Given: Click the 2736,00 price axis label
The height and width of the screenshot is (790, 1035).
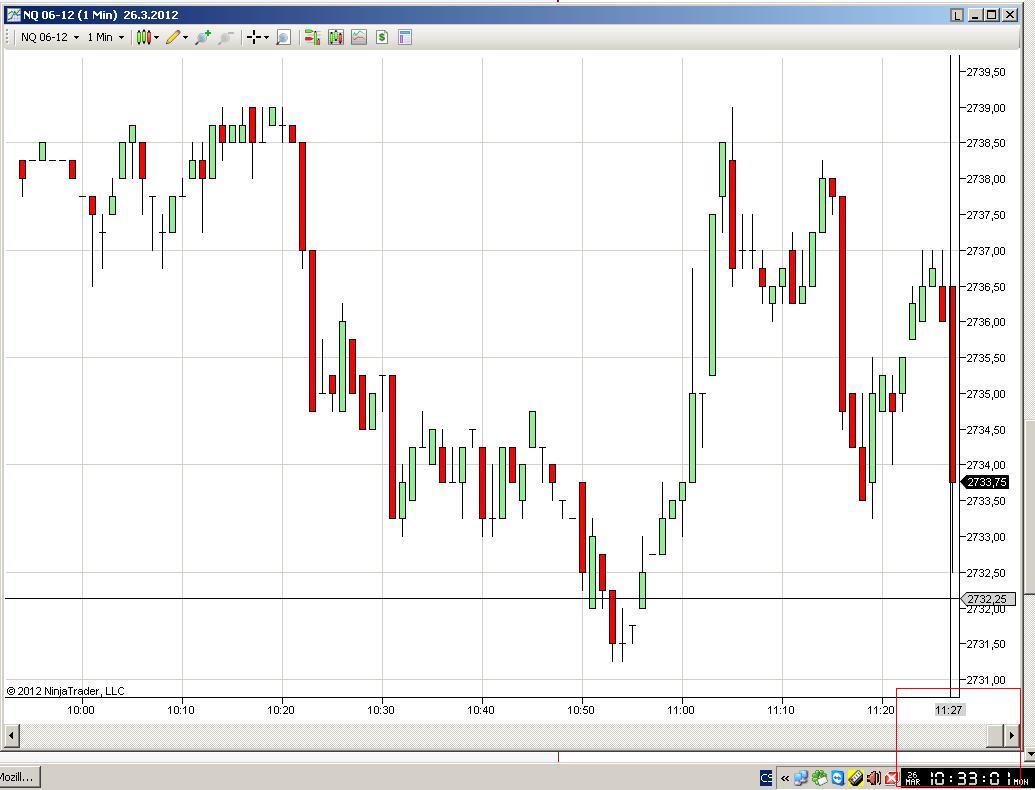Looking at the screenshot, I should pyautogui.click(x=986, y=322).
